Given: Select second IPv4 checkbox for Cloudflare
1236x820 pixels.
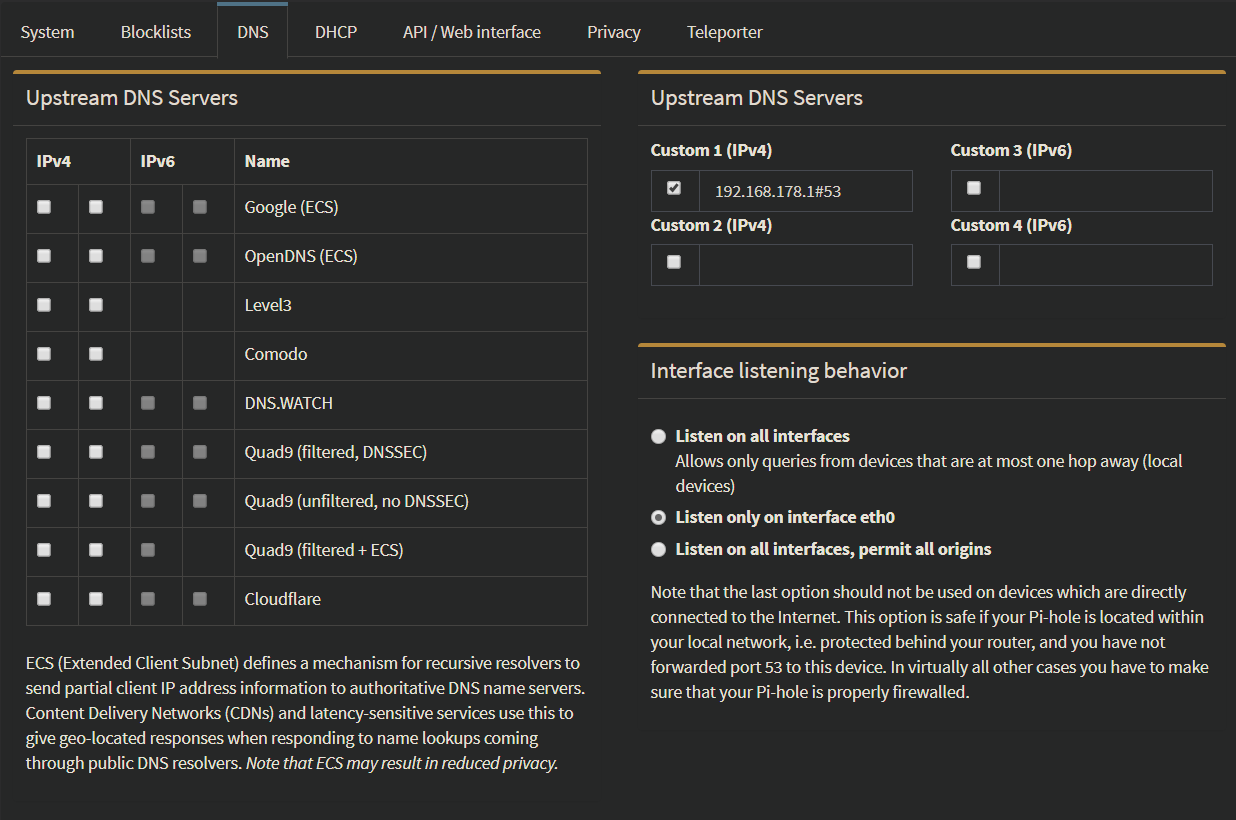Looking at the screenshot, I should tap(96, 599).
